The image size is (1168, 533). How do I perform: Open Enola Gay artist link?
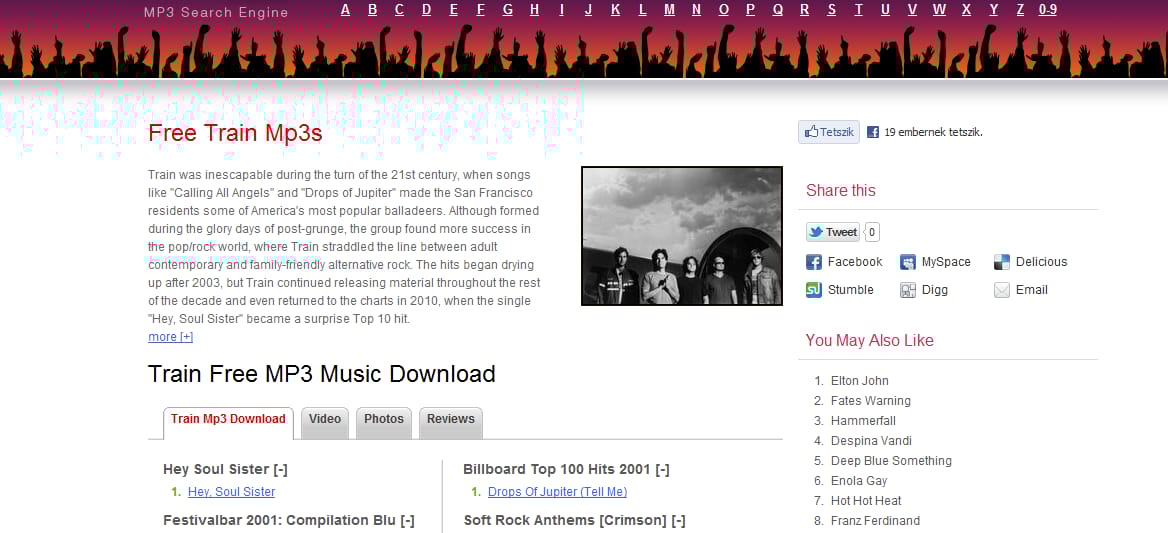pyautogui.click(x=859, y=481)
